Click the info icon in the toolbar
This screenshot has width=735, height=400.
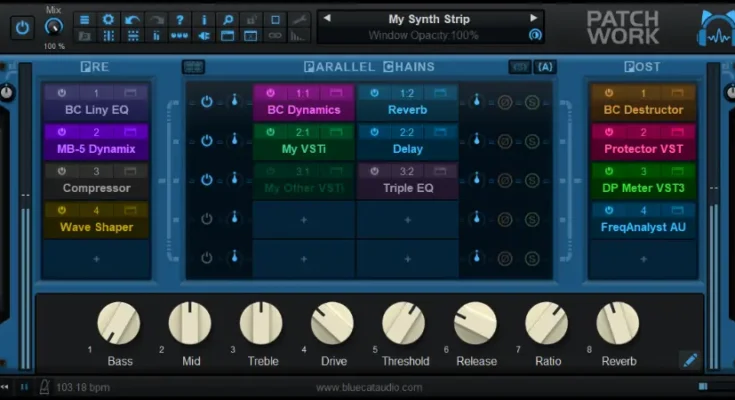coord(205,19)
